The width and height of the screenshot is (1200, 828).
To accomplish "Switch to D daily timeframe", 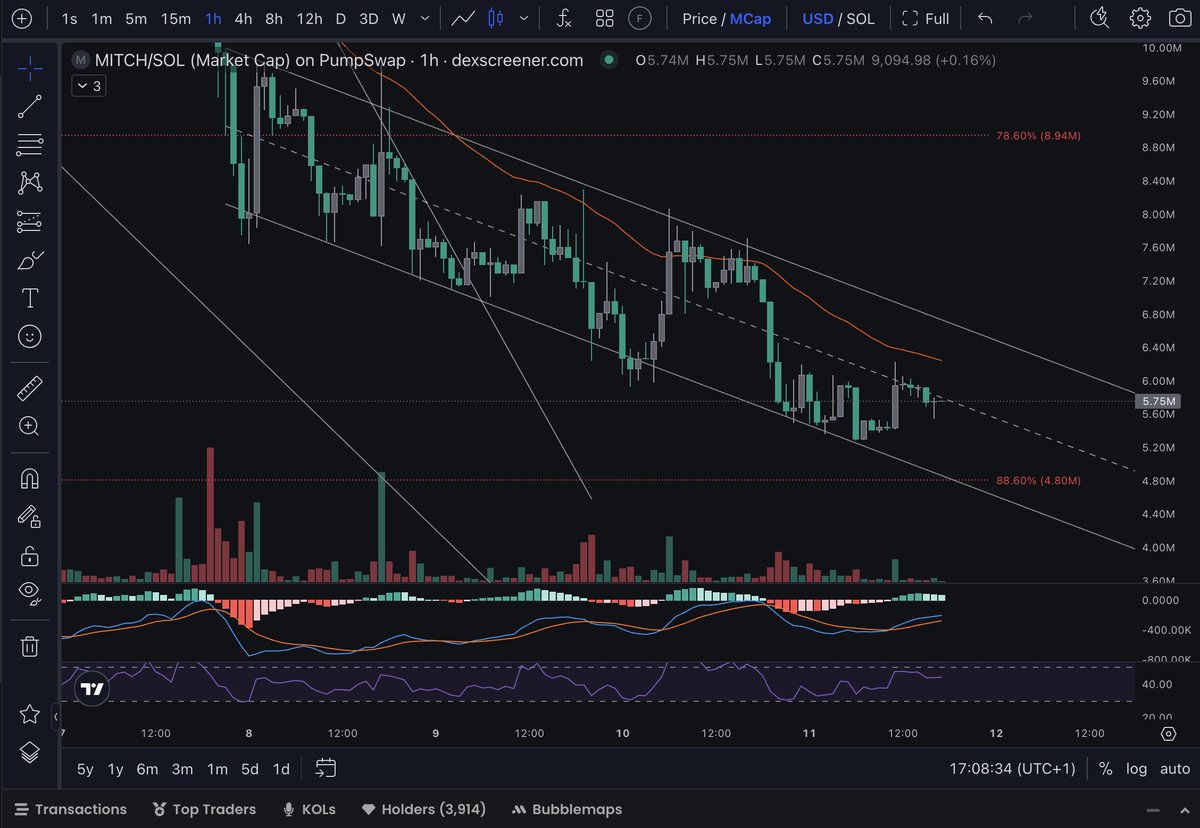I will point(340,18).
